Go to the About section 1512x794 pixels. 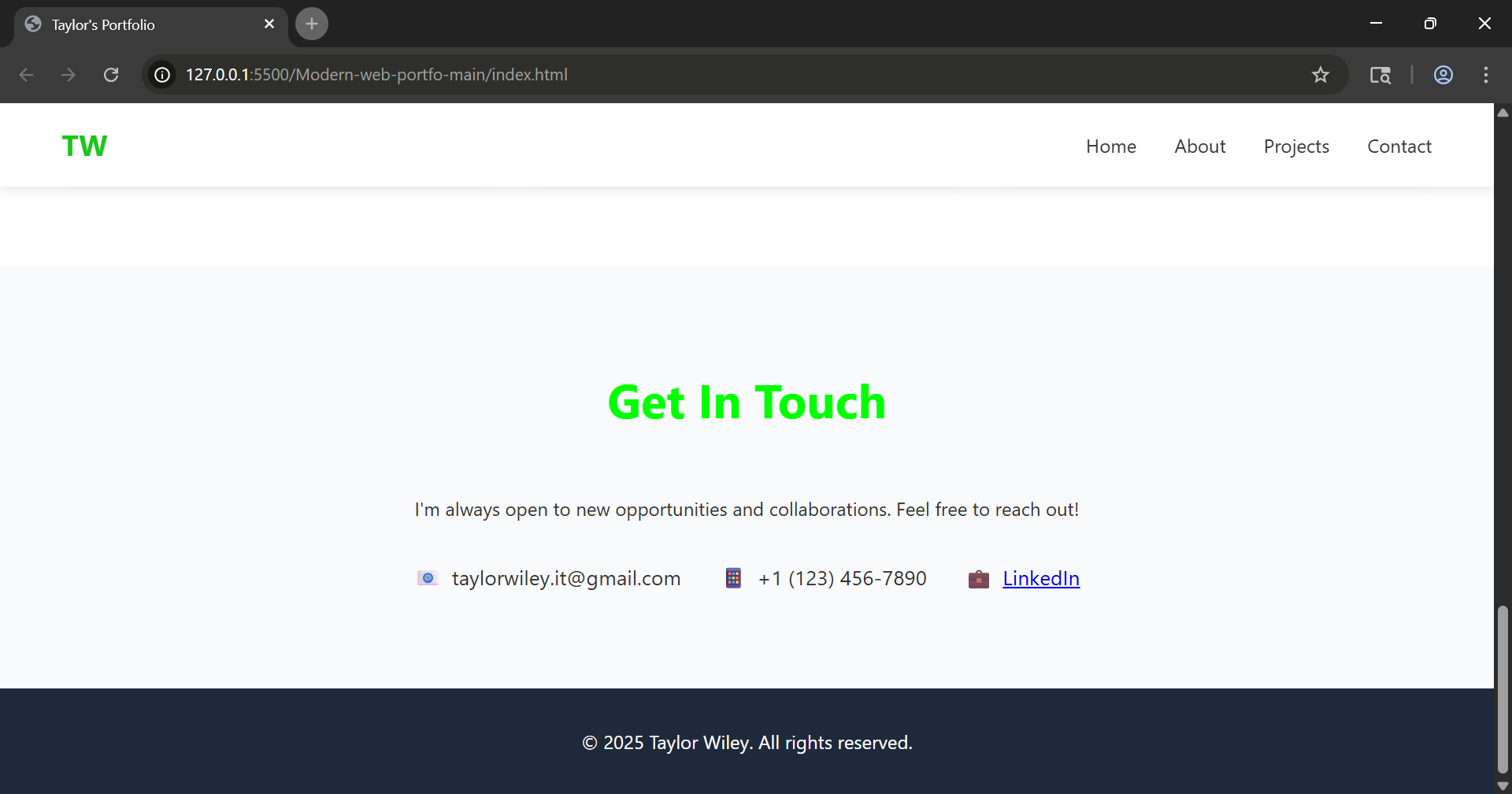(1199, 147)
